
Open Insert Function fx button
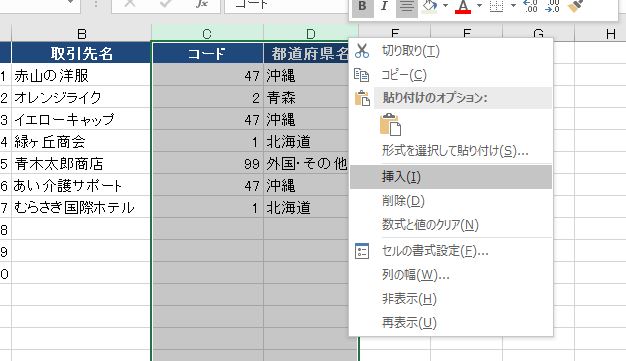[202, 4]
